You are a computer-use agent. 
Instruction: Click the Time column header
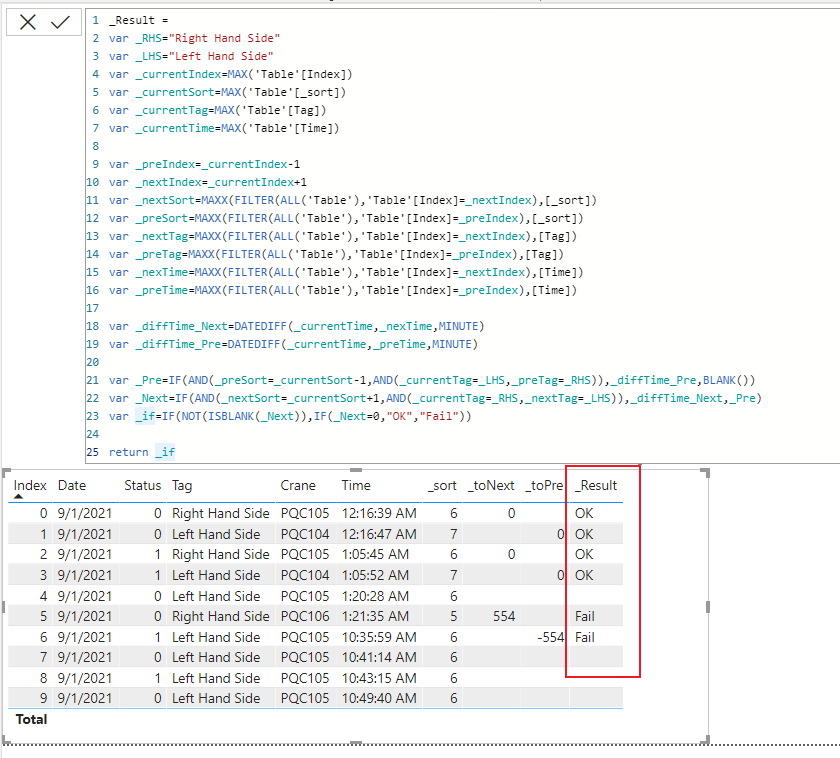pyautogui.click(x=356, y=485)
